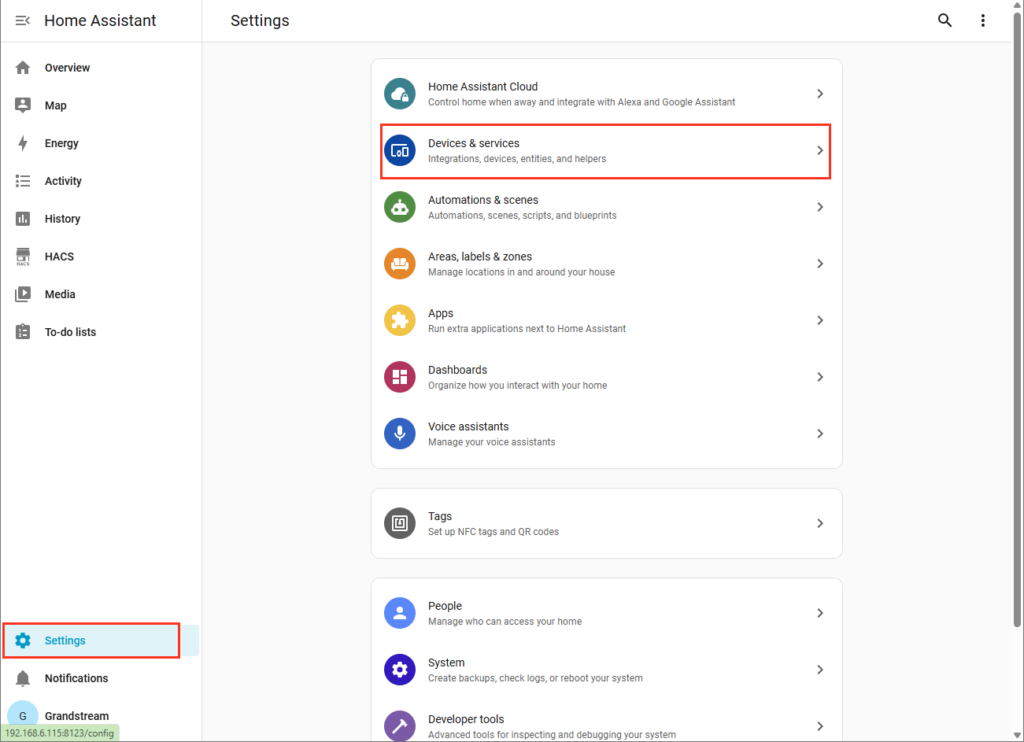1024x742 pixels.
Task: Click the System gear icon
Action: 400,669
